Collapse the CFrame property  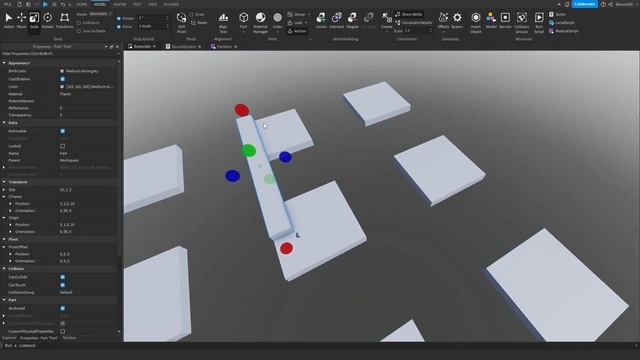(4, 197)
